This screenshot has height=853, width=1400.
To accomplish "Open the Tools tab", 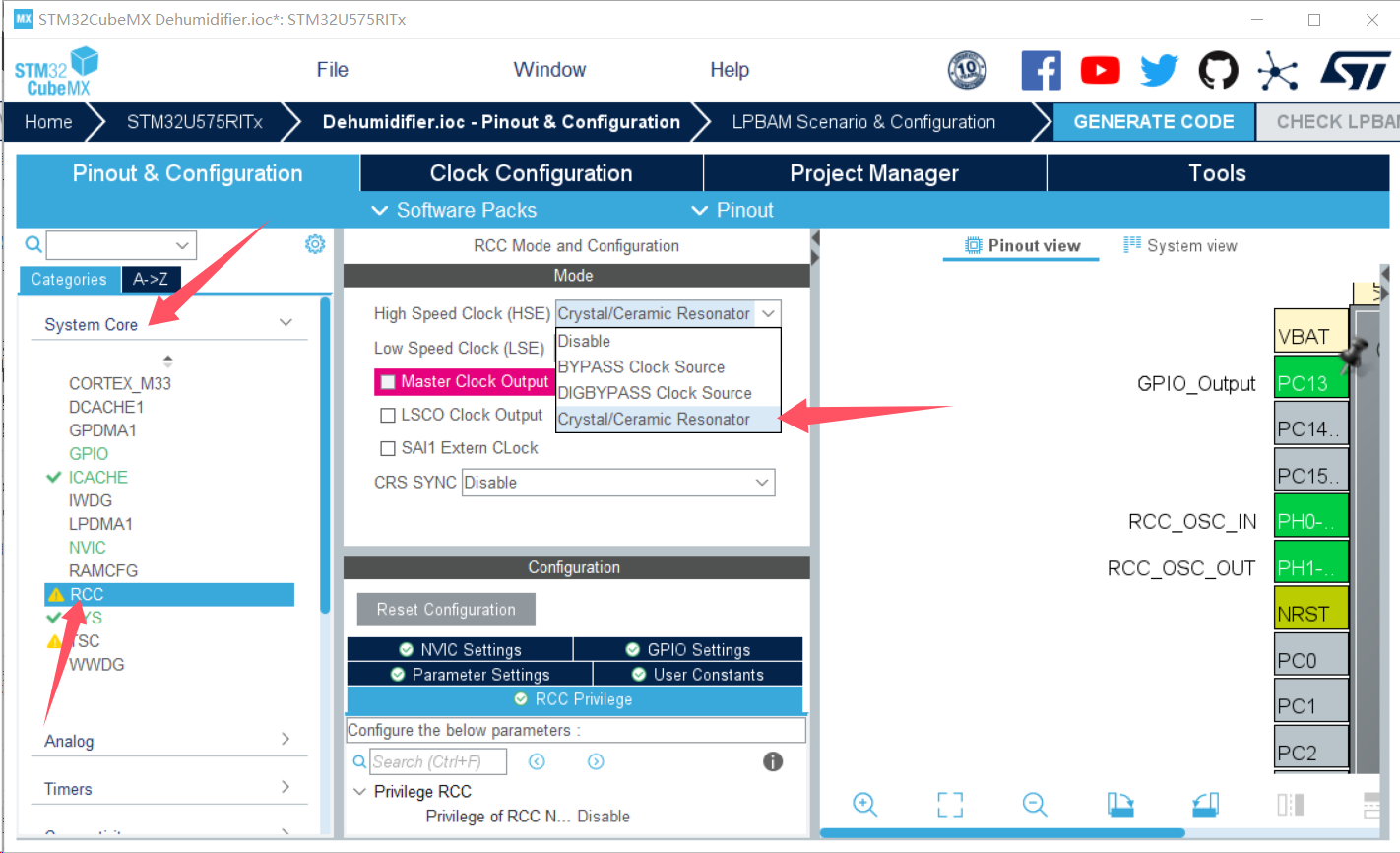I will 1218,173.
